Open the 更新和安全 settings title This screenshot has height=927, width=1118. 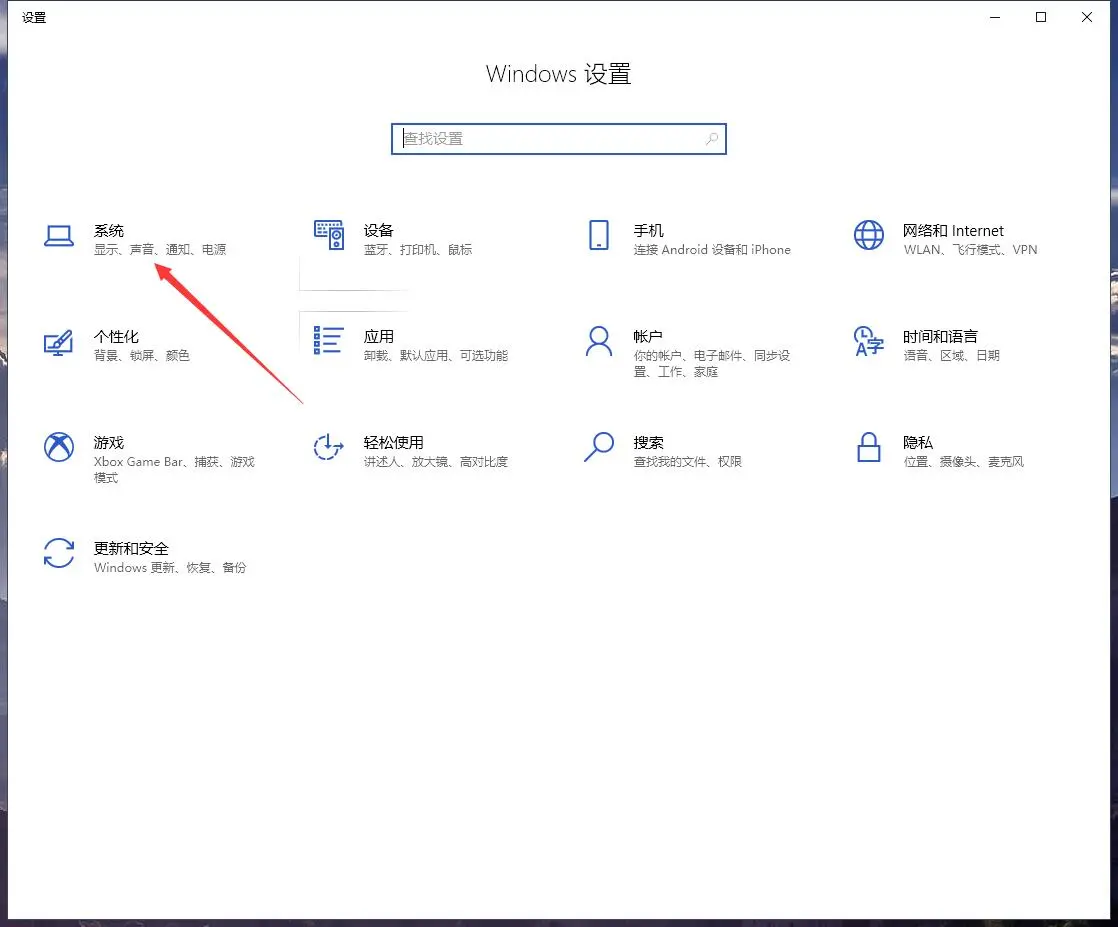click(x=131, y=548)
